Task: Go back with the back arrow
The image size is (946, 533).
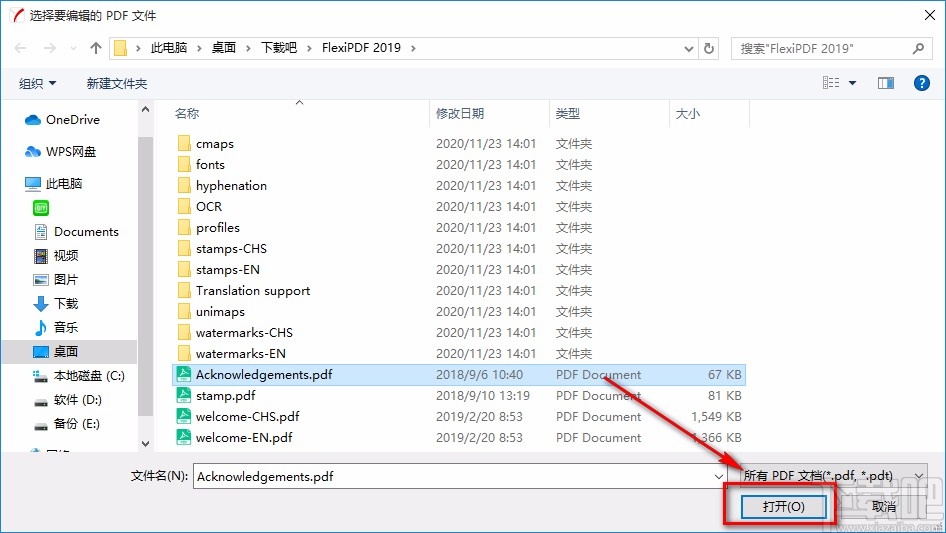Action: click(20, 48)
